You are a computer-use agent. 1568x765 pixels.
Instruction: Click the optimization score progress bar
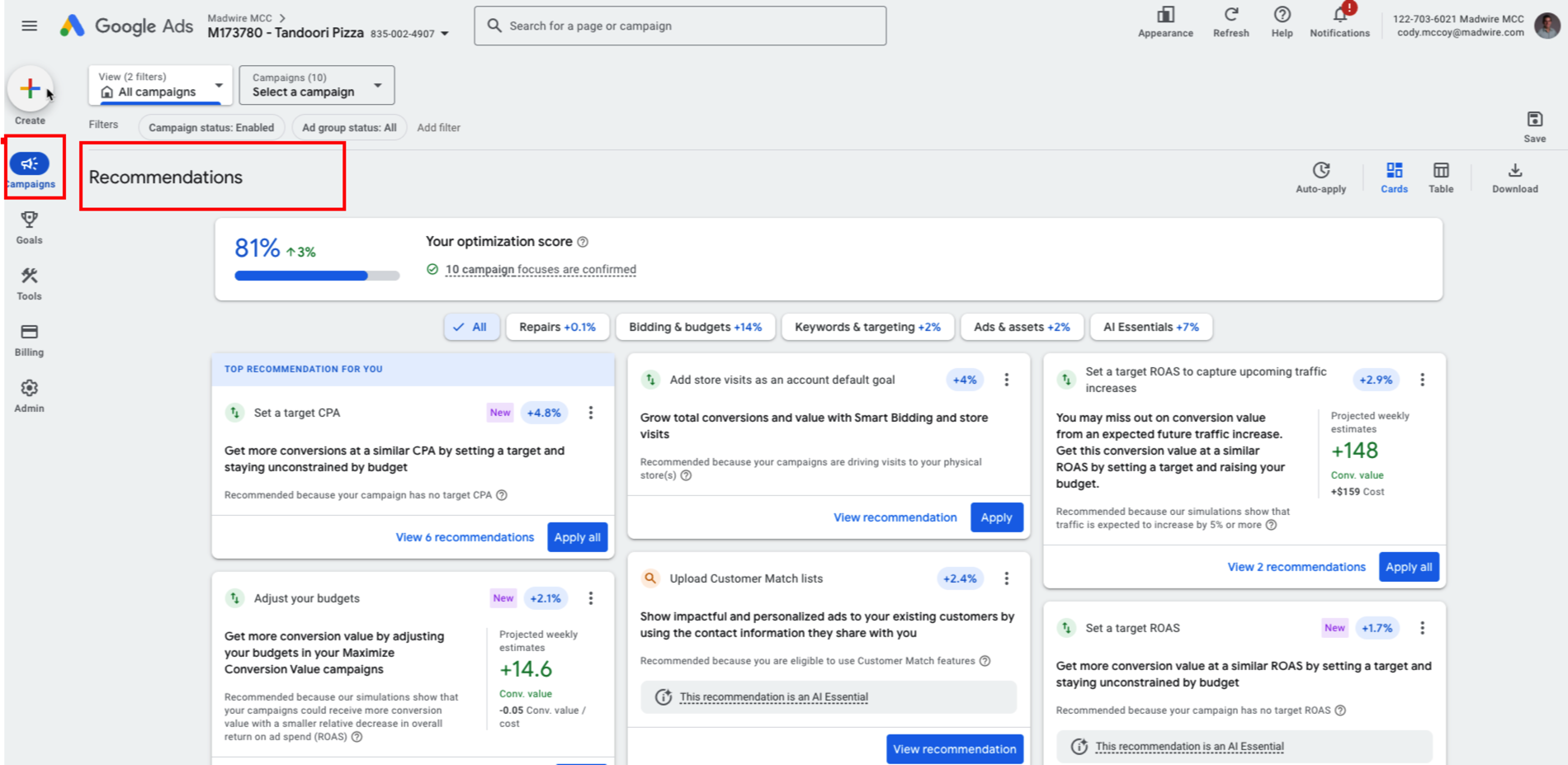pyautogui.click(x=317, y=276)
